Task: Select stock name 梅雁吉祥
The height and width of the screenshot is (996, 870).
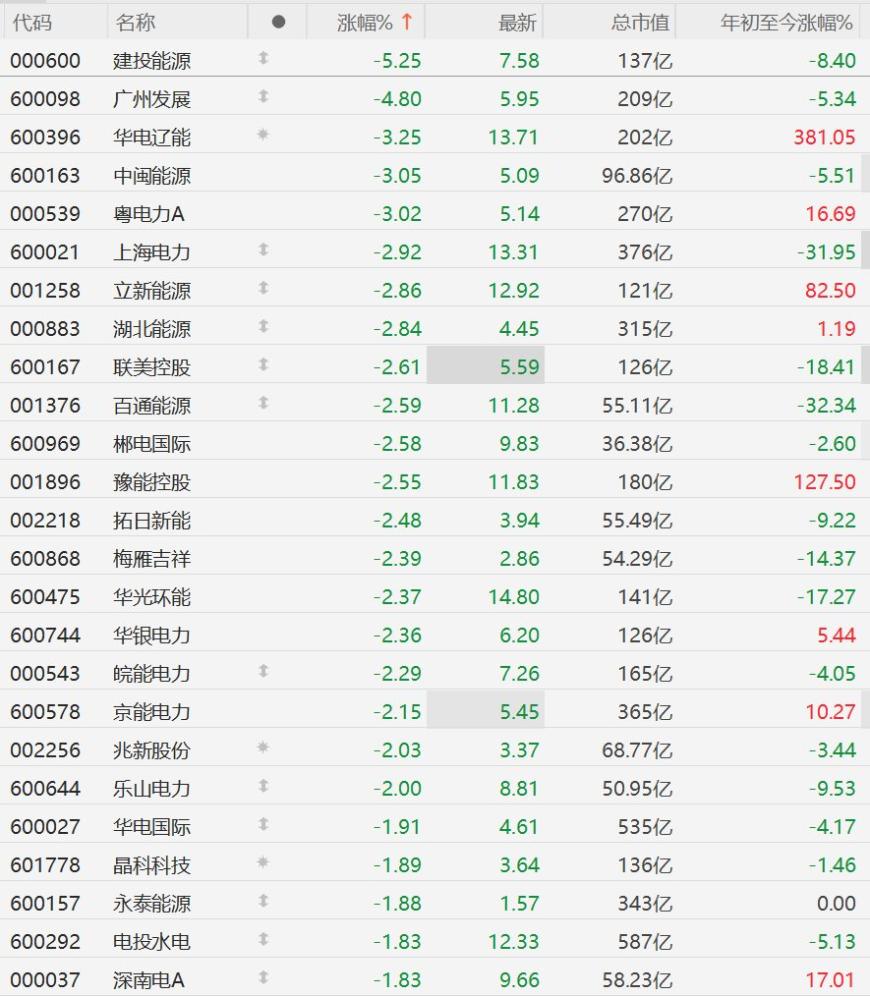Action: point(152,558)
